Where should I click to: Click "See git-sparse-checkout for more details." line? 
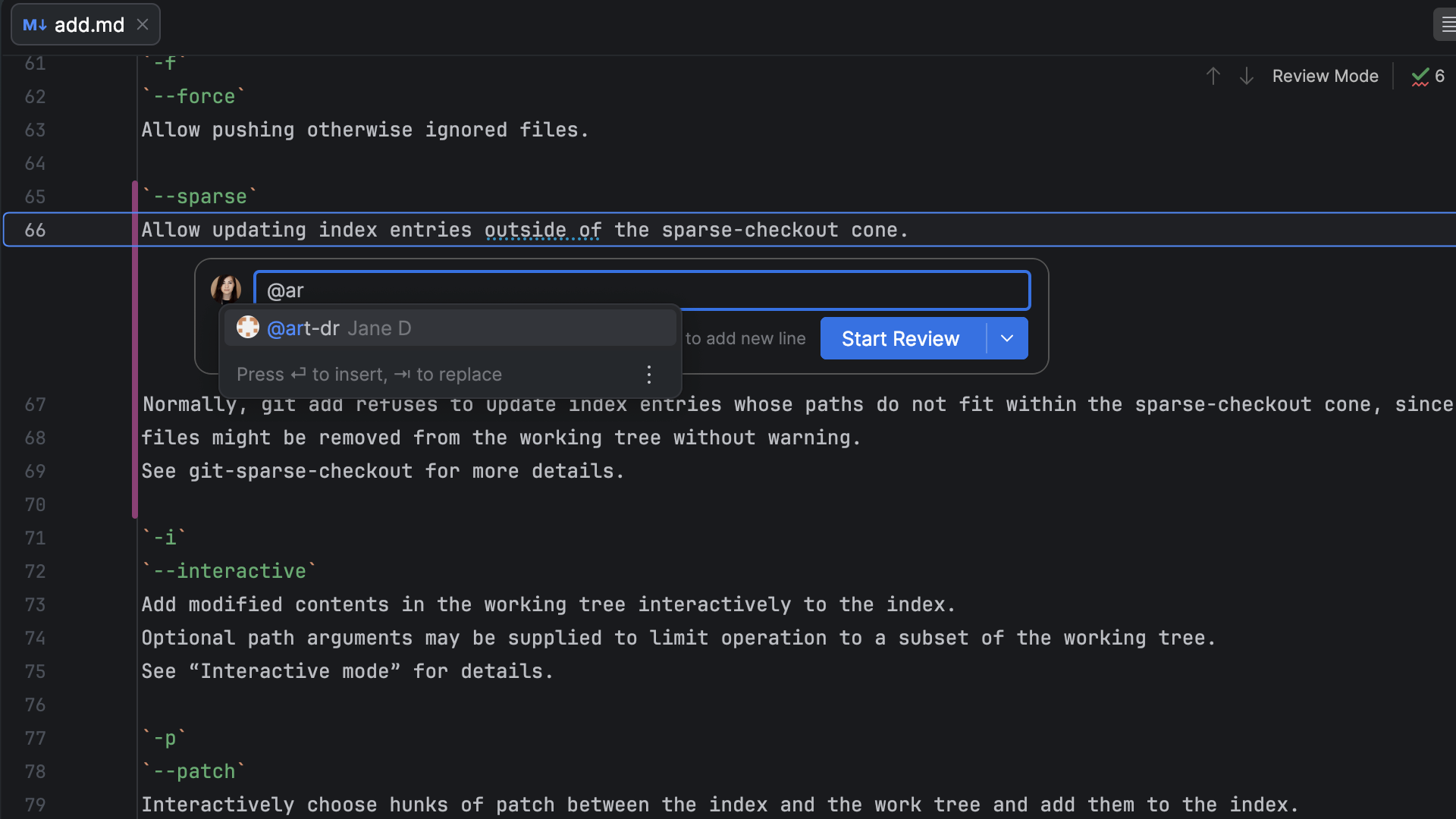pos(383,471)
